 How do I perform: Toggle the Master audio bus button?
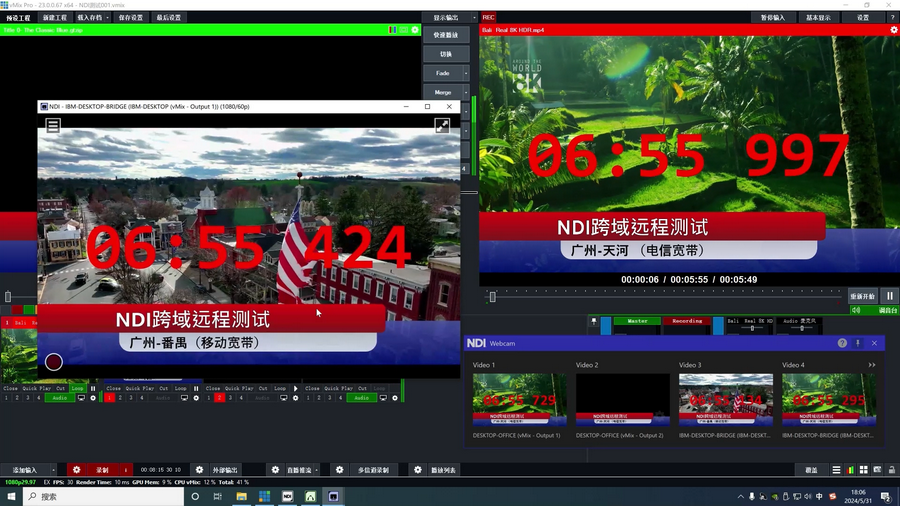[x=637, y=321]
